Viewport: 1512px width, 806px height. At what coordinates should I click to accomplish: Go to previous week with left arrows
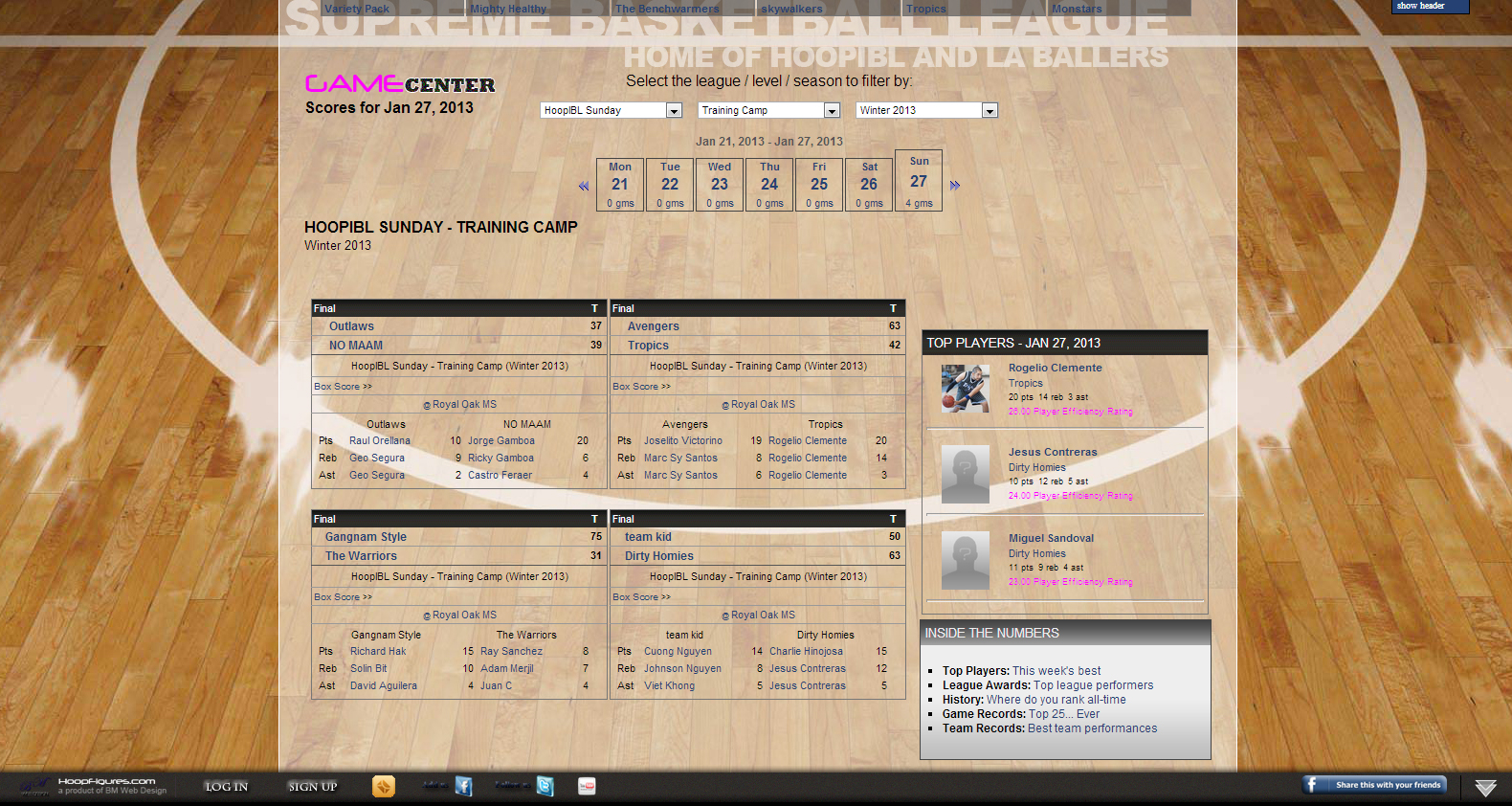[583, 186]
